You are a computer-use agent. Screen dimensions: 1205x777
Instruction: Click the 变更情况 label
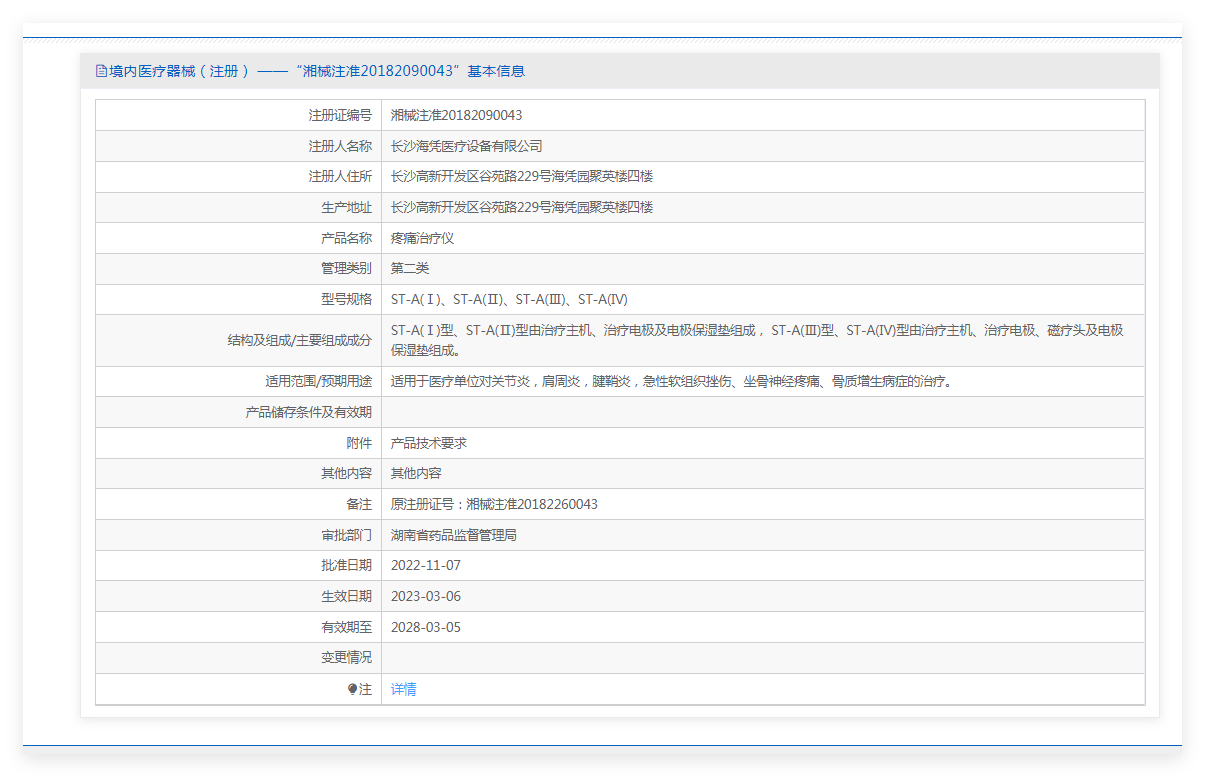click(x=346, y=657)
